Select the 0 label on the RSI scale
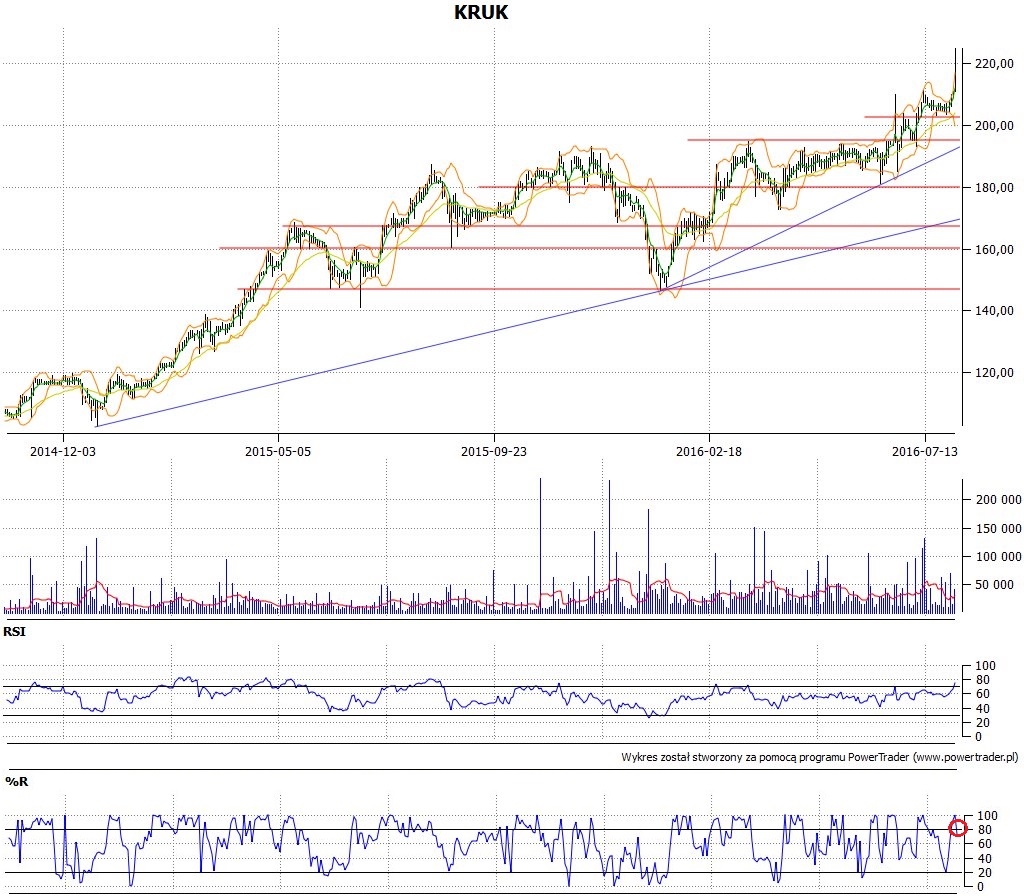Image resolution: width=1024 pixels, height=896 pixels. [x=978, y=737]
